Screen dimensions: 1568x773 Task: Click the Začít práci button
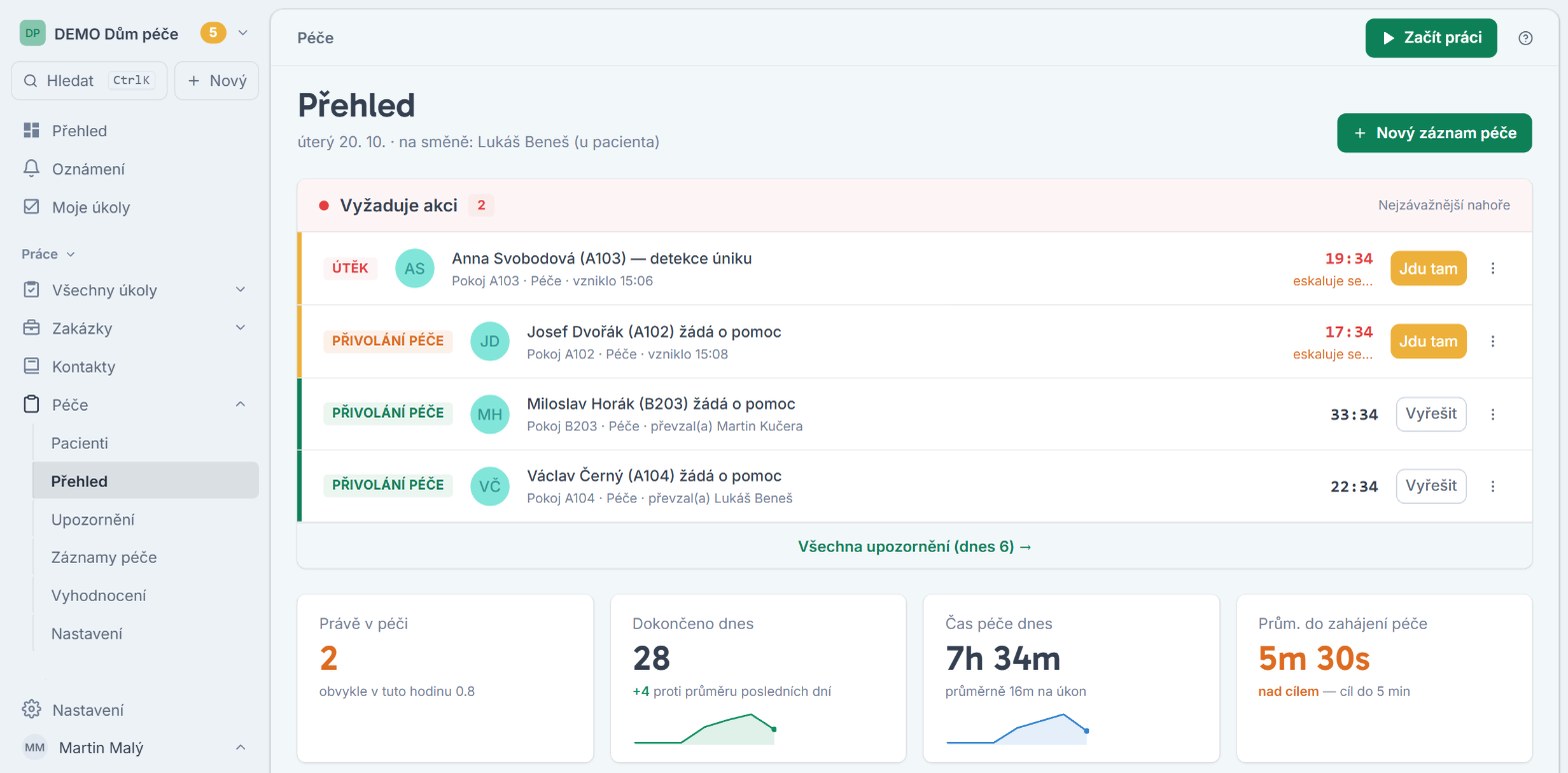click(1431, 38)
